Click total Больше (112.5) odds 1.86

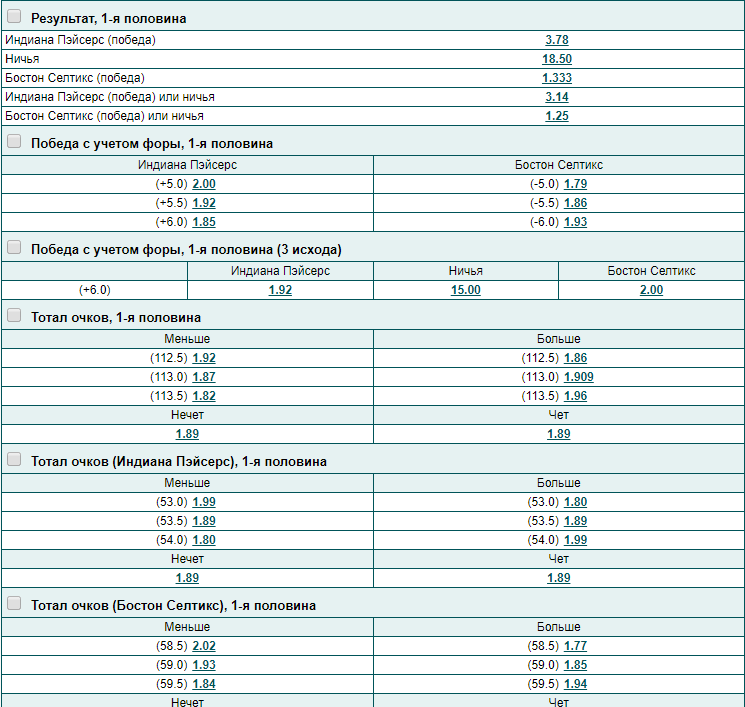pos(575,358)
